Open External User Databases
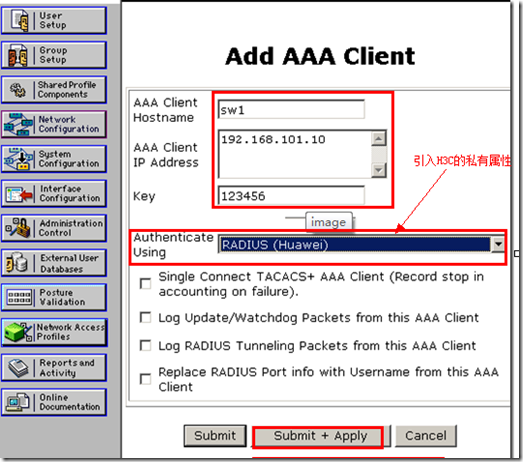 [x=54, y=263]
